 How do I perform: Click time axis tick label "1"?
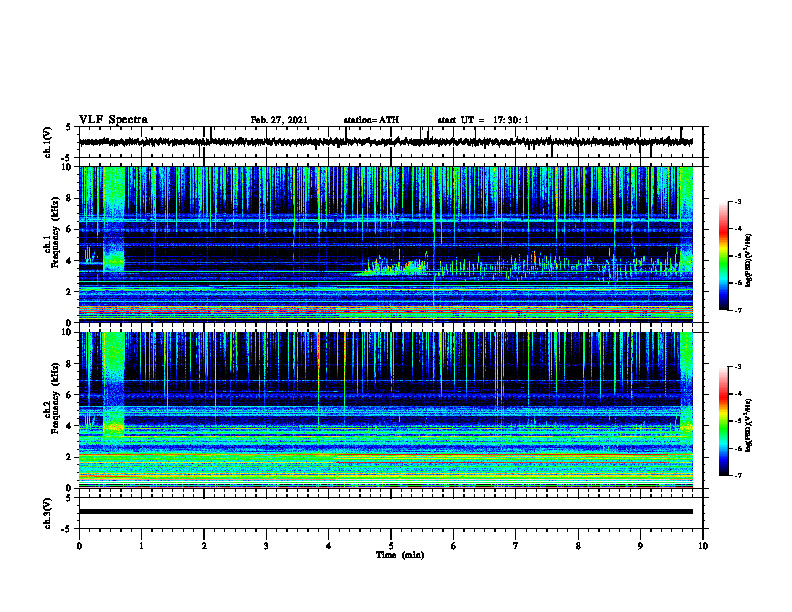point(141,546)
